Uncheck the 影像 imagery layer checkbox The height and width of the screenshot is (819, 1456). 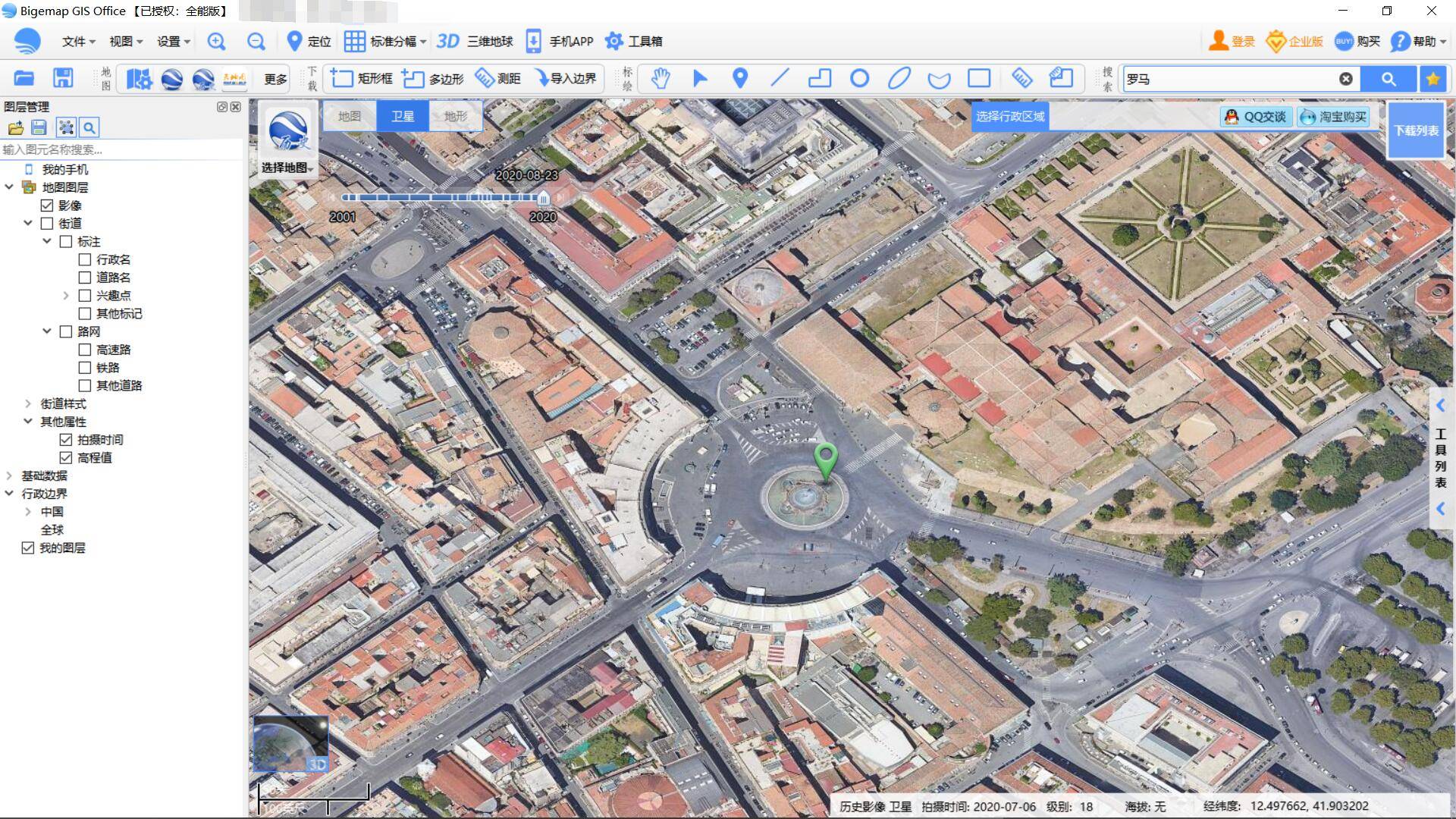tap(47, 206)
